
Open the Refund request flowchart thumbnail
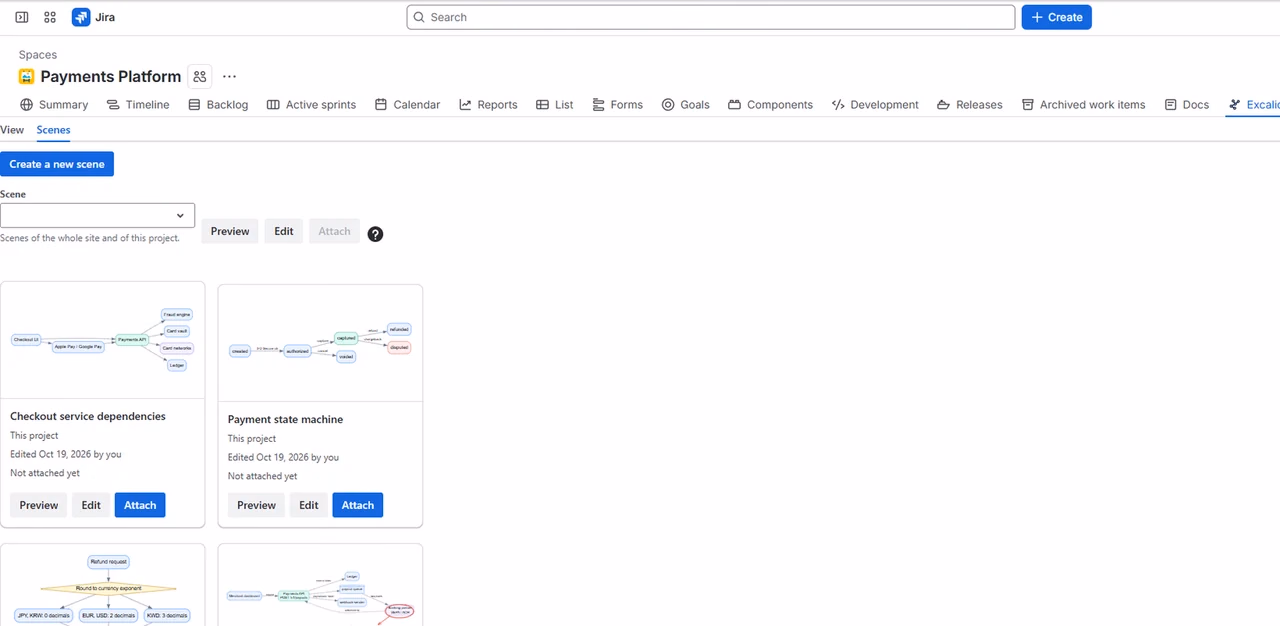pyautogui.click(x=103, y=585)
